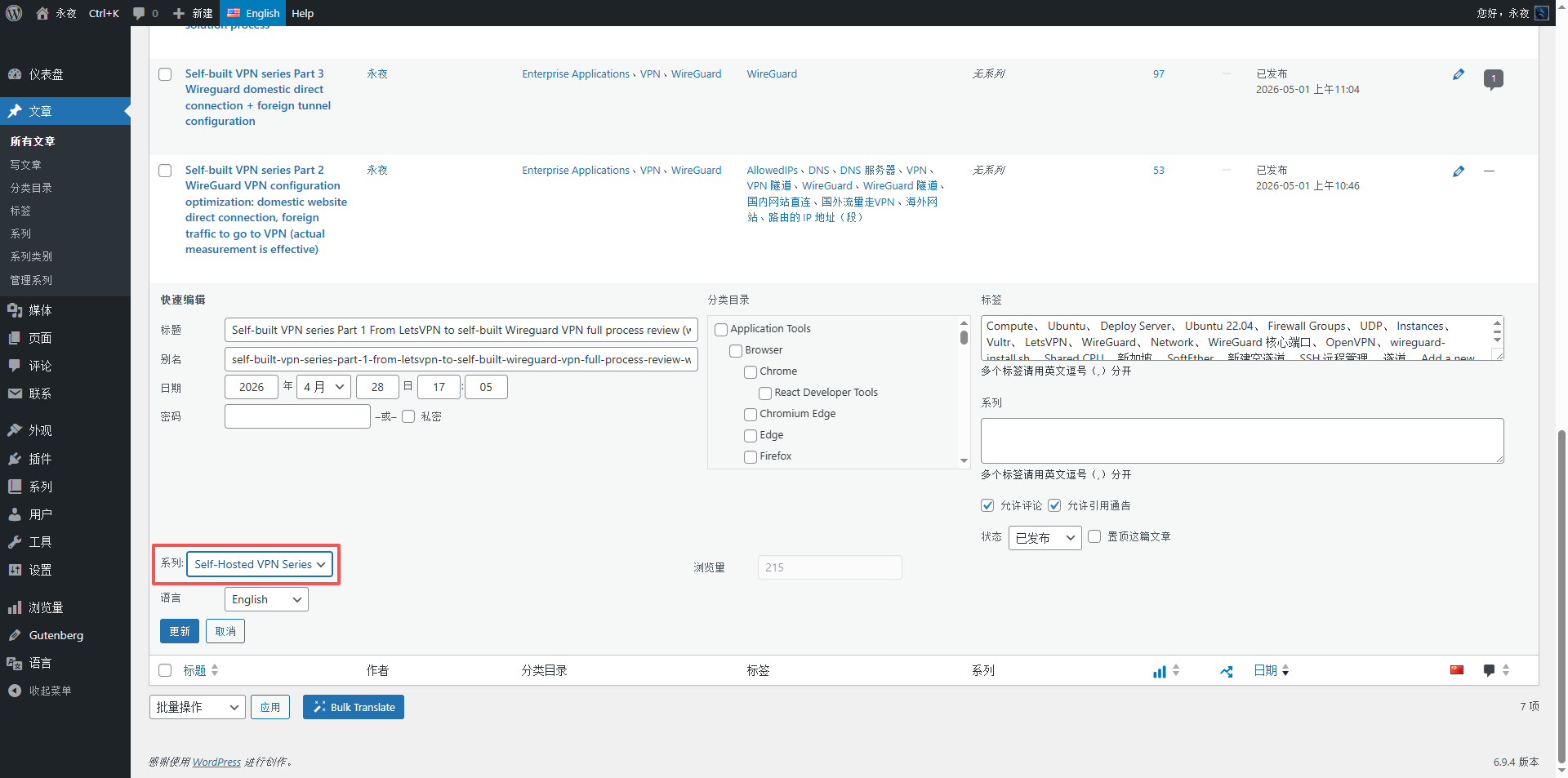
Task: Click the 密码 password field
Action: tap(297, 416)
